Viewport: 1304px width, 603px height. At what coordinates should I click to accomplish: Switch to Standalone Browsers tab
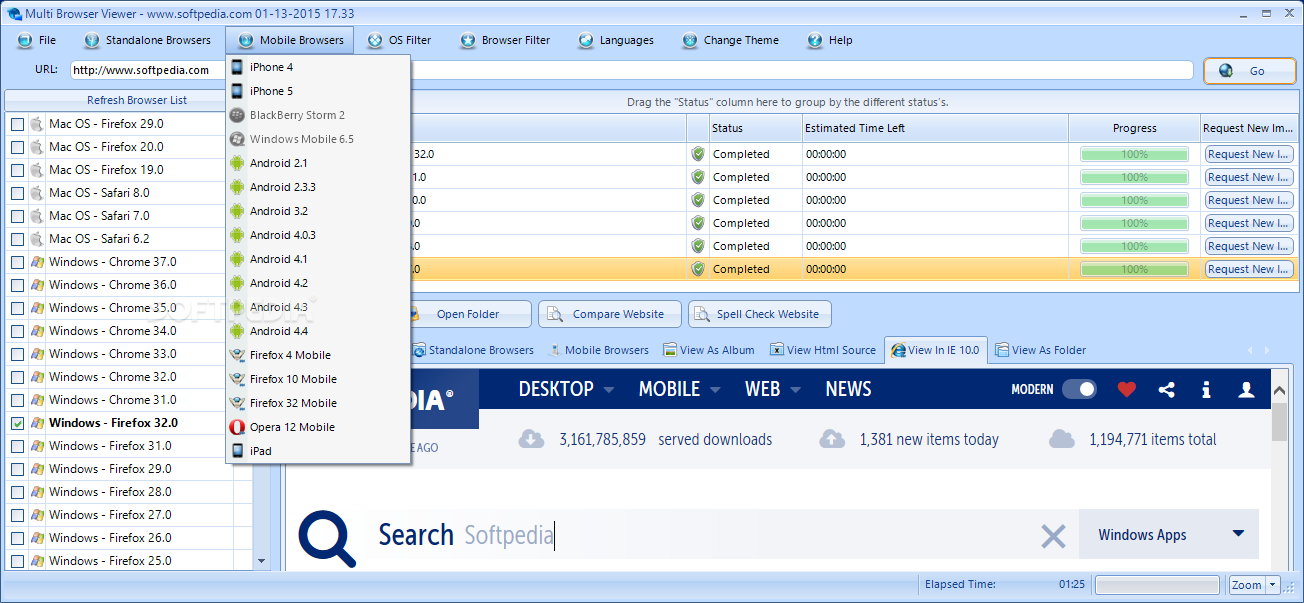click(474, 350)
